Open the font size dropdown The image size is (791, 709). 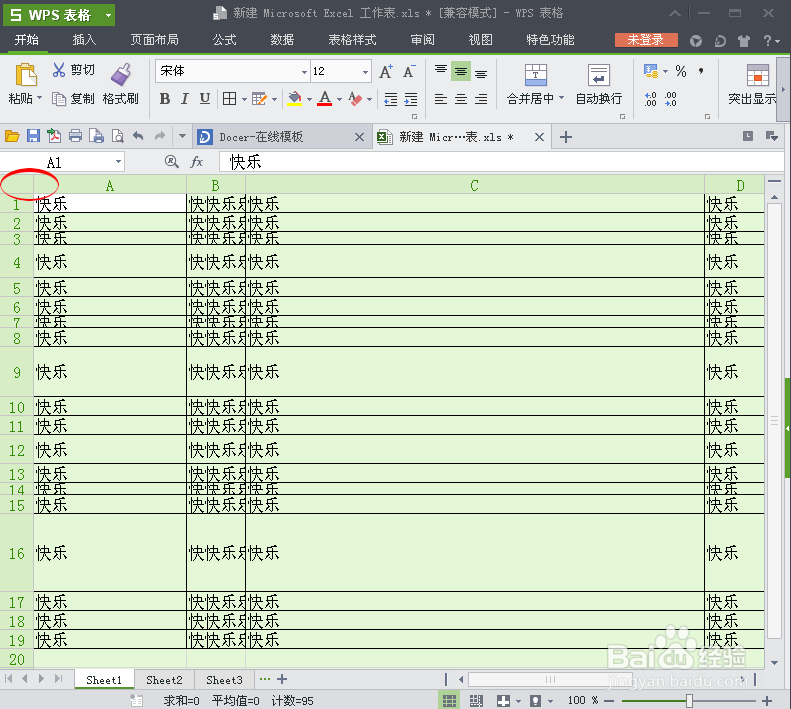click(x=365, y=72)
